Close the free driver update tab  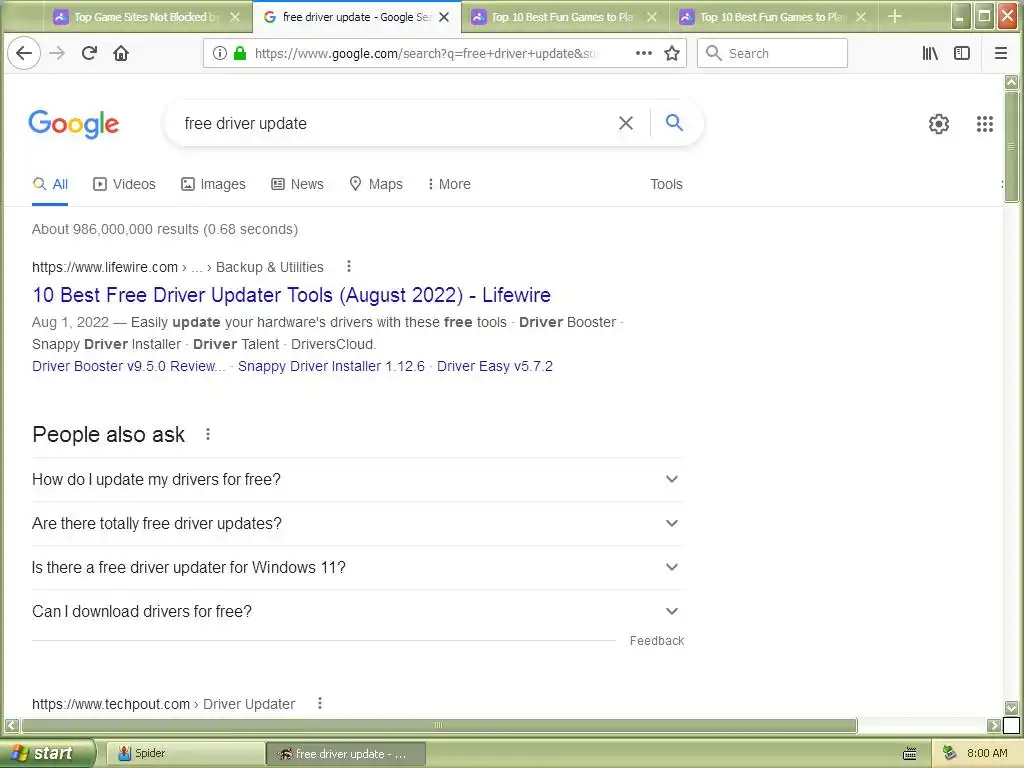pyautogui.click(x=444, y=17)
